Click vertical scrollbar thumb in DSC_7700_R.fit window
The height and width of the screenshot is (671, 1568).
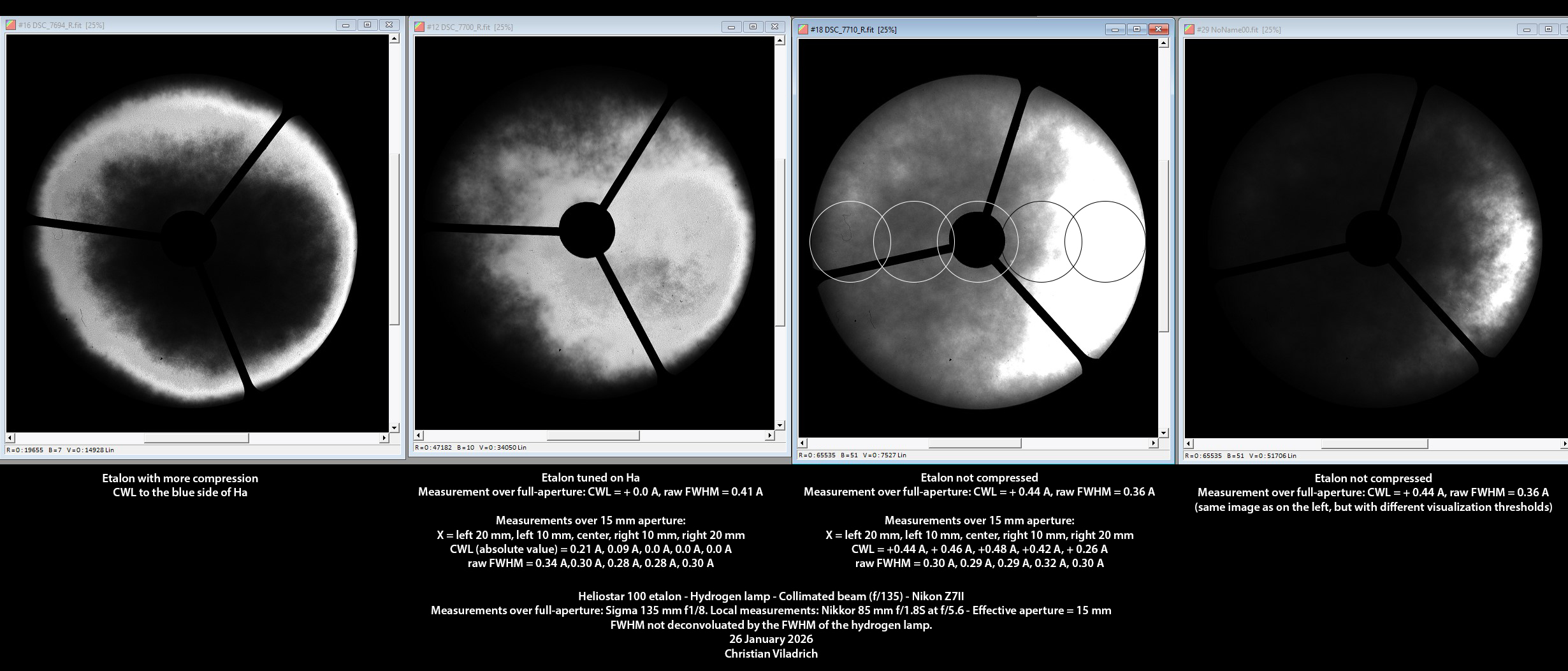(780, 242)
